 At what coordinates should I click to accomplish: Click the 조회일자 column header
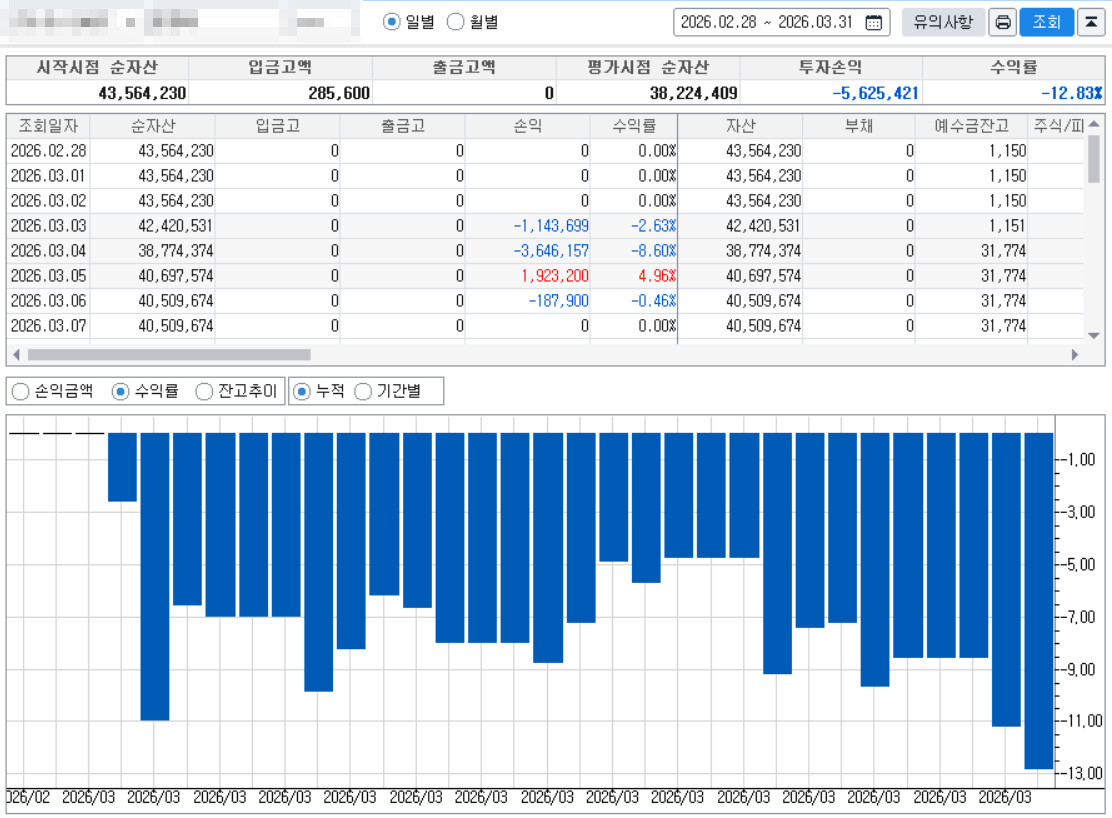point(48,126)
